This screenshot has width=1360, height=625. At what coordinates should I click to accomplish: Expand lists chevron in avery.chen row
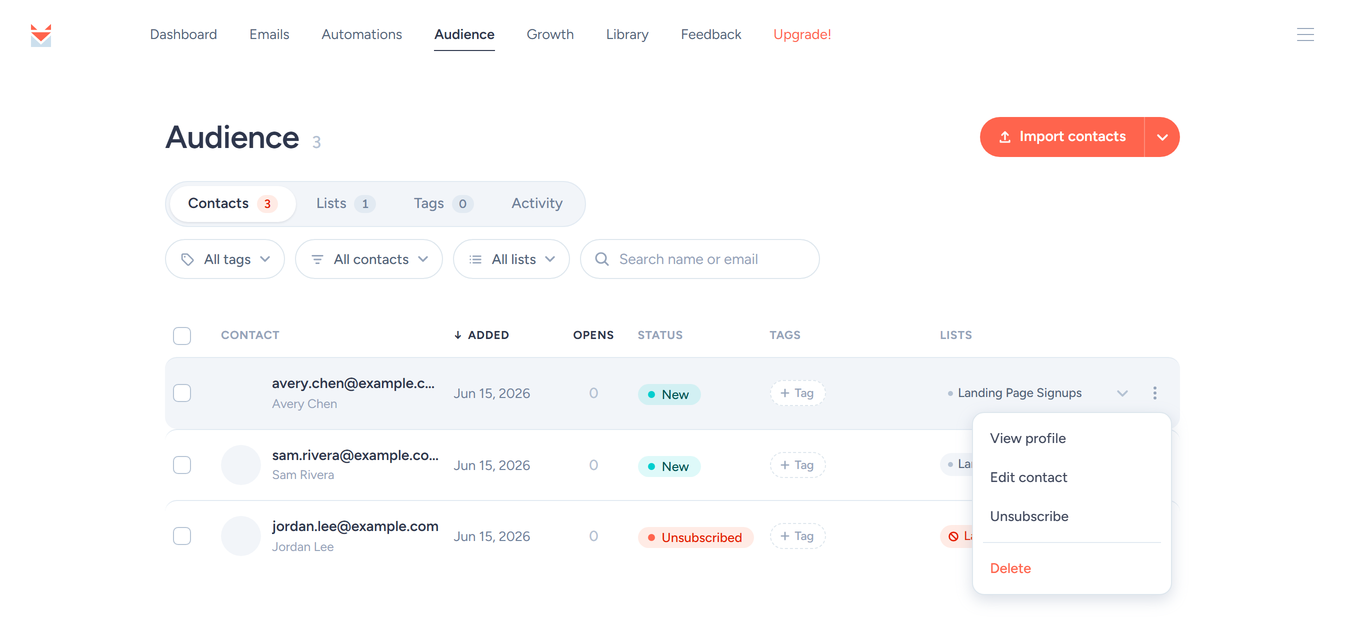[1122, 394]
